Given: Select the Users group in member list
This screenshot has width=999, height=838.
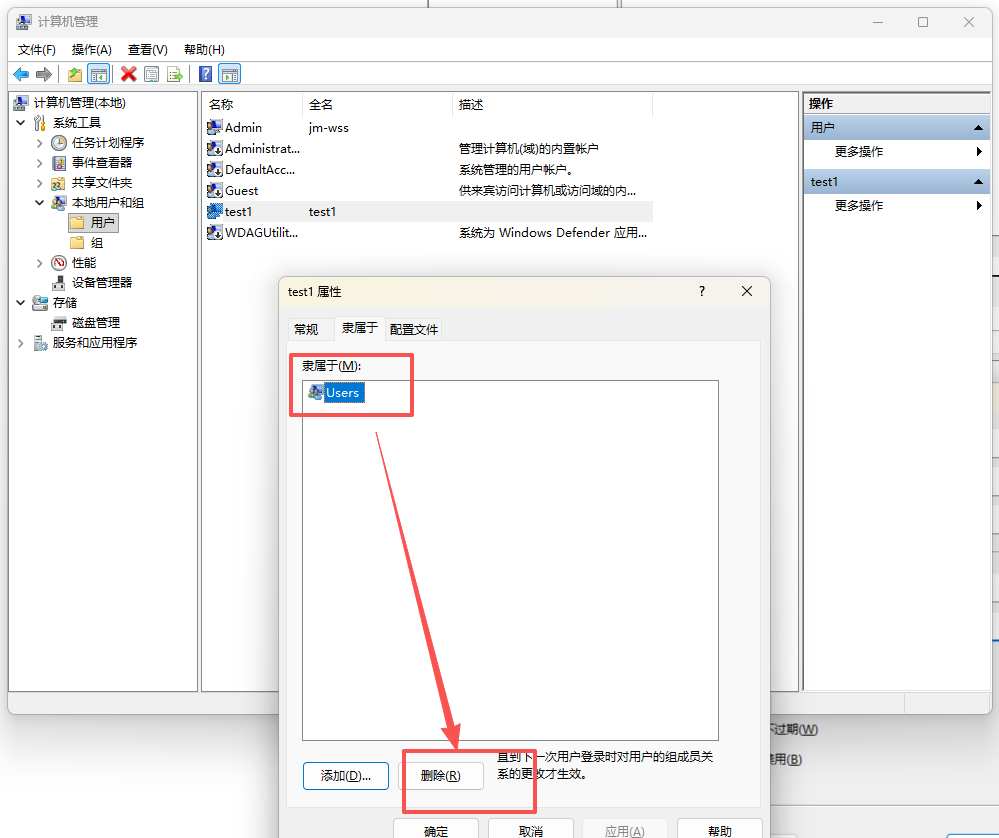Looking at the screenshot, I should coord(342,393).
